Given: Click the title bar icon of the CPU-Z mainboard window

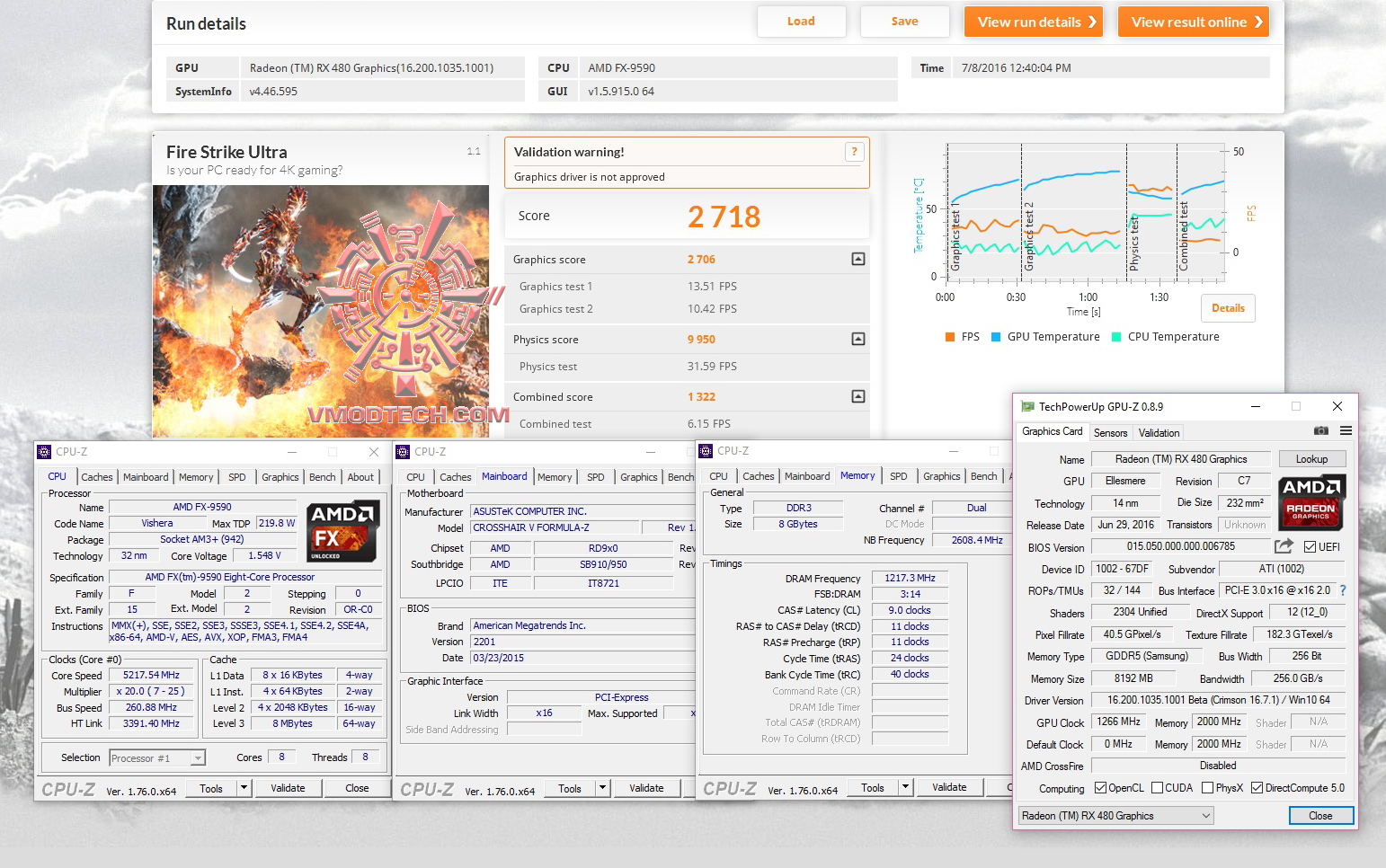Looking at the screenshot, I should coord(403,452).
